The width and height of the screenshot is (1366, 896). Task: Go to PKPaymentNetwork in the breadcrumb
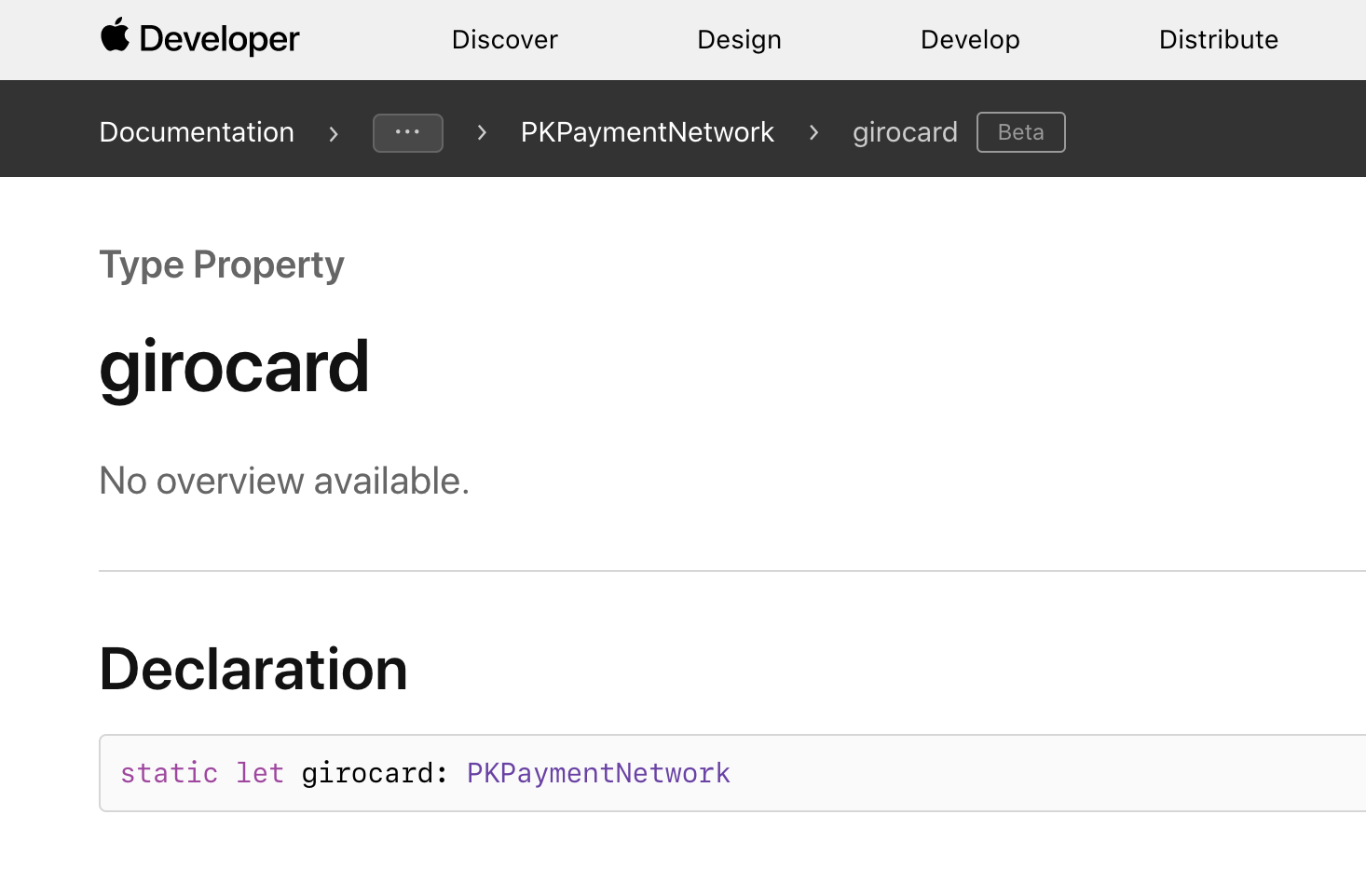(x=647, y=132)
